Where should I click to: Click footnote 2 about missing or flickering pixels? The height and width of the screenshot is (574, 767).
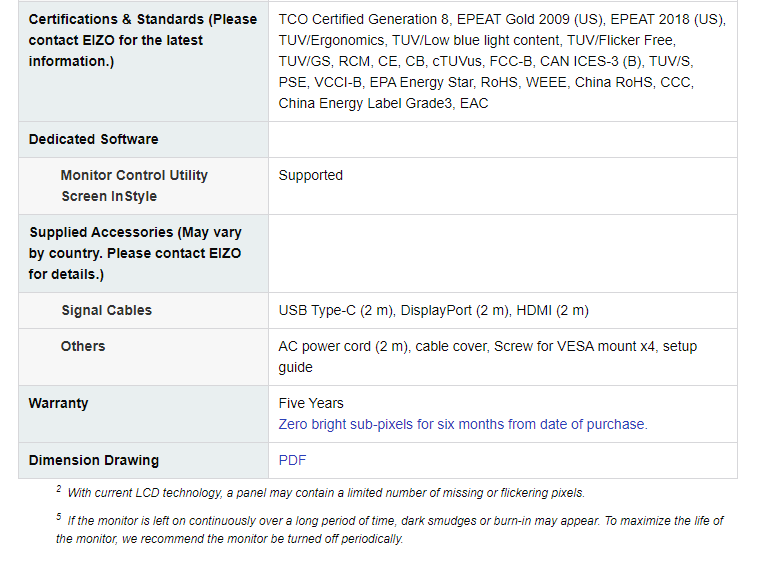(x=320, y=492)
